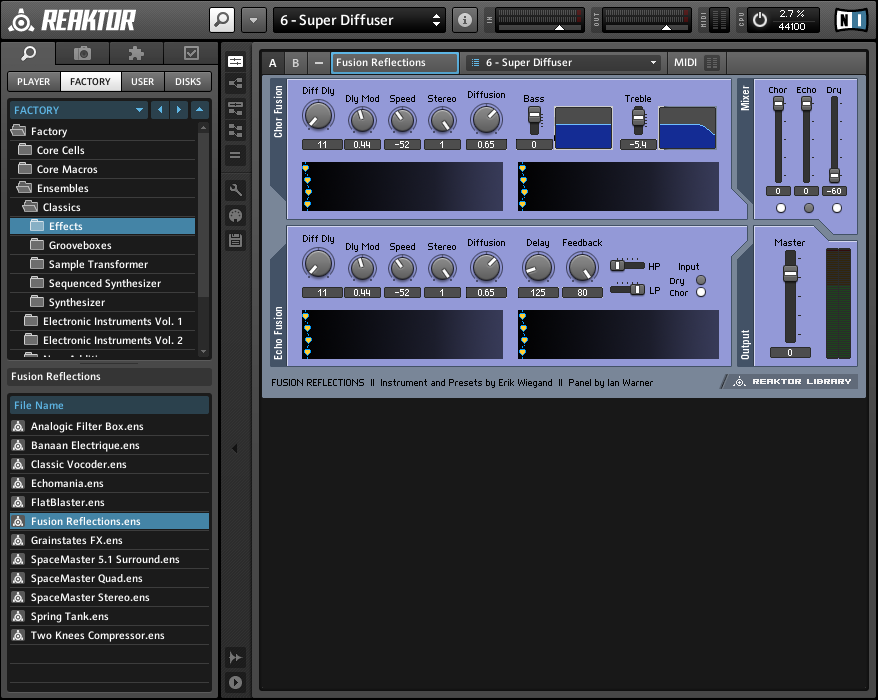Select Spring Tank.ens file
878x700 pixels.
click(109, 617)
